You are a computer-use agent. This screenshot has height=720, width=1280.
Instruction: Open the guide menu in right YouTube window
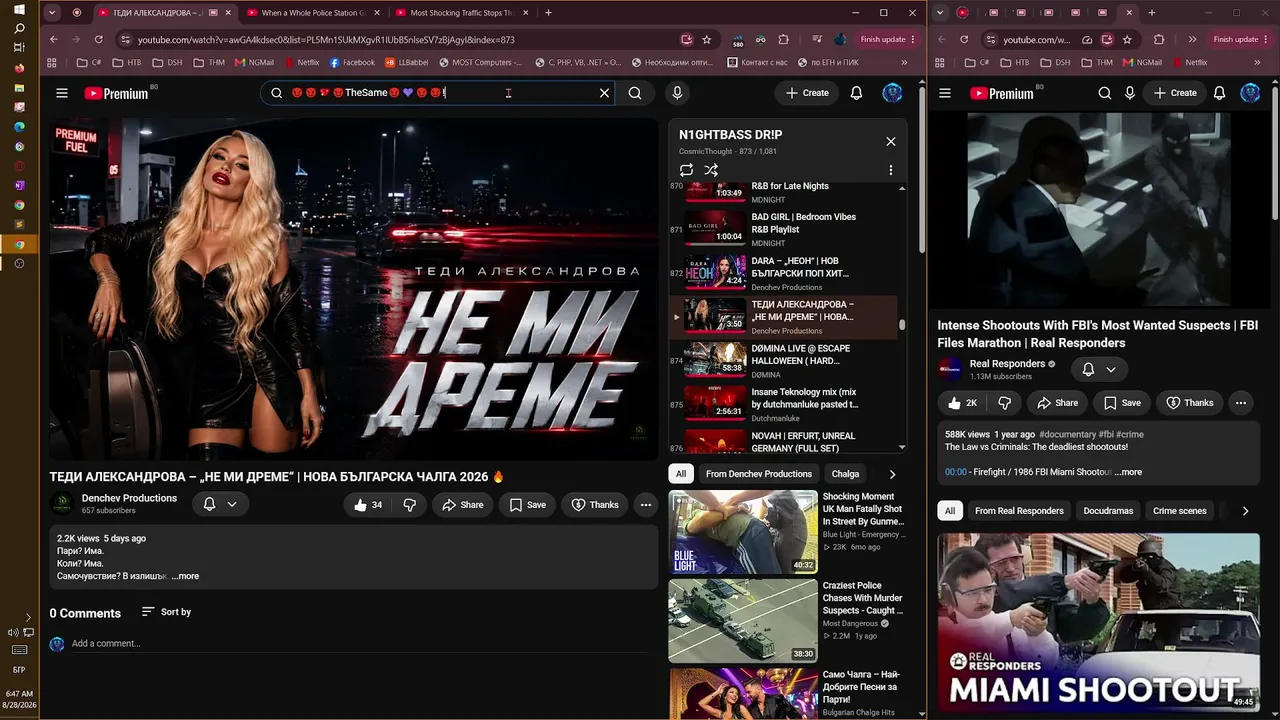point(945,93)
